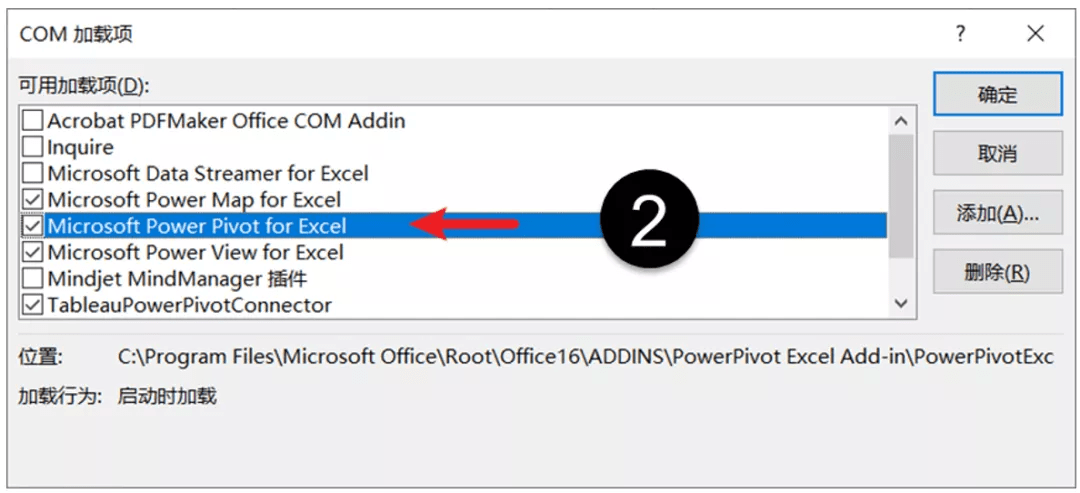Disable Microsoft Power View for Excel checkbox

pos(33,252)
